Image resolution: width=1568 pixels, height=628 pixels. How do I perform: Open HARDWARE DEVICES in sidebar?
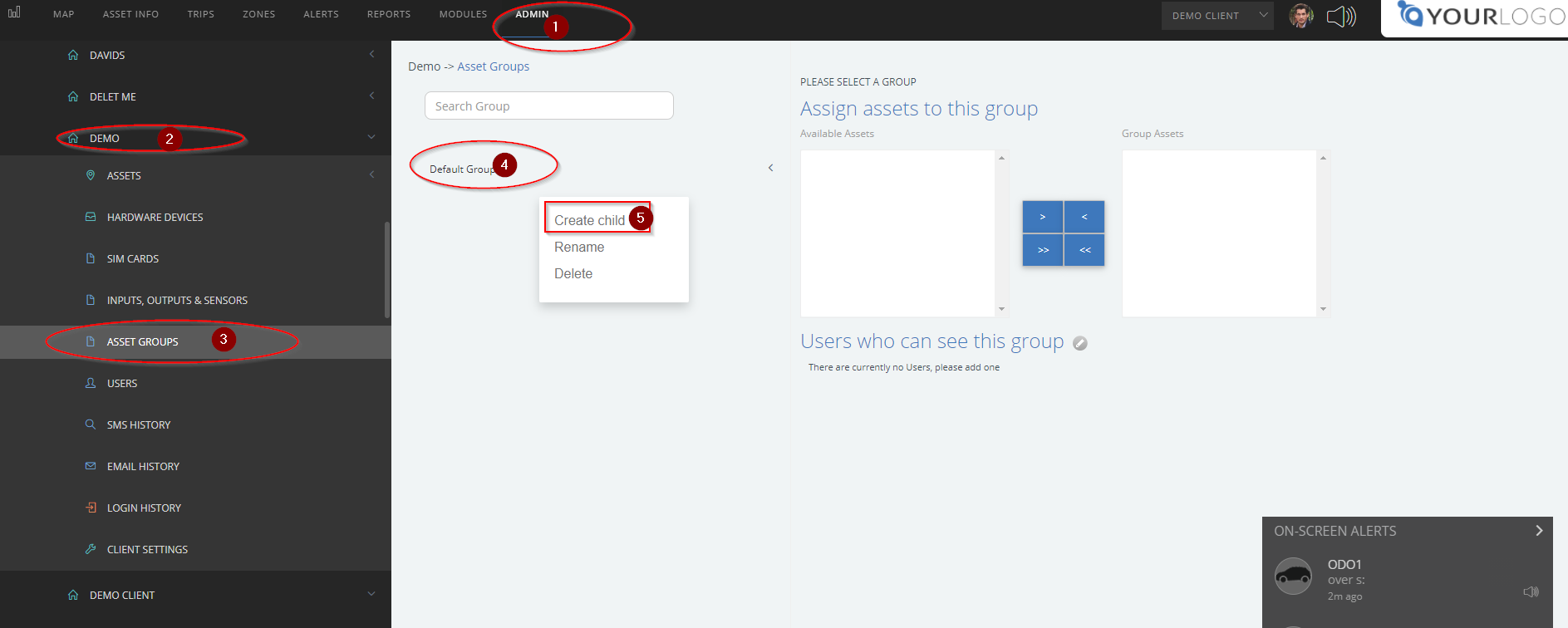click(x=155, y=217)
